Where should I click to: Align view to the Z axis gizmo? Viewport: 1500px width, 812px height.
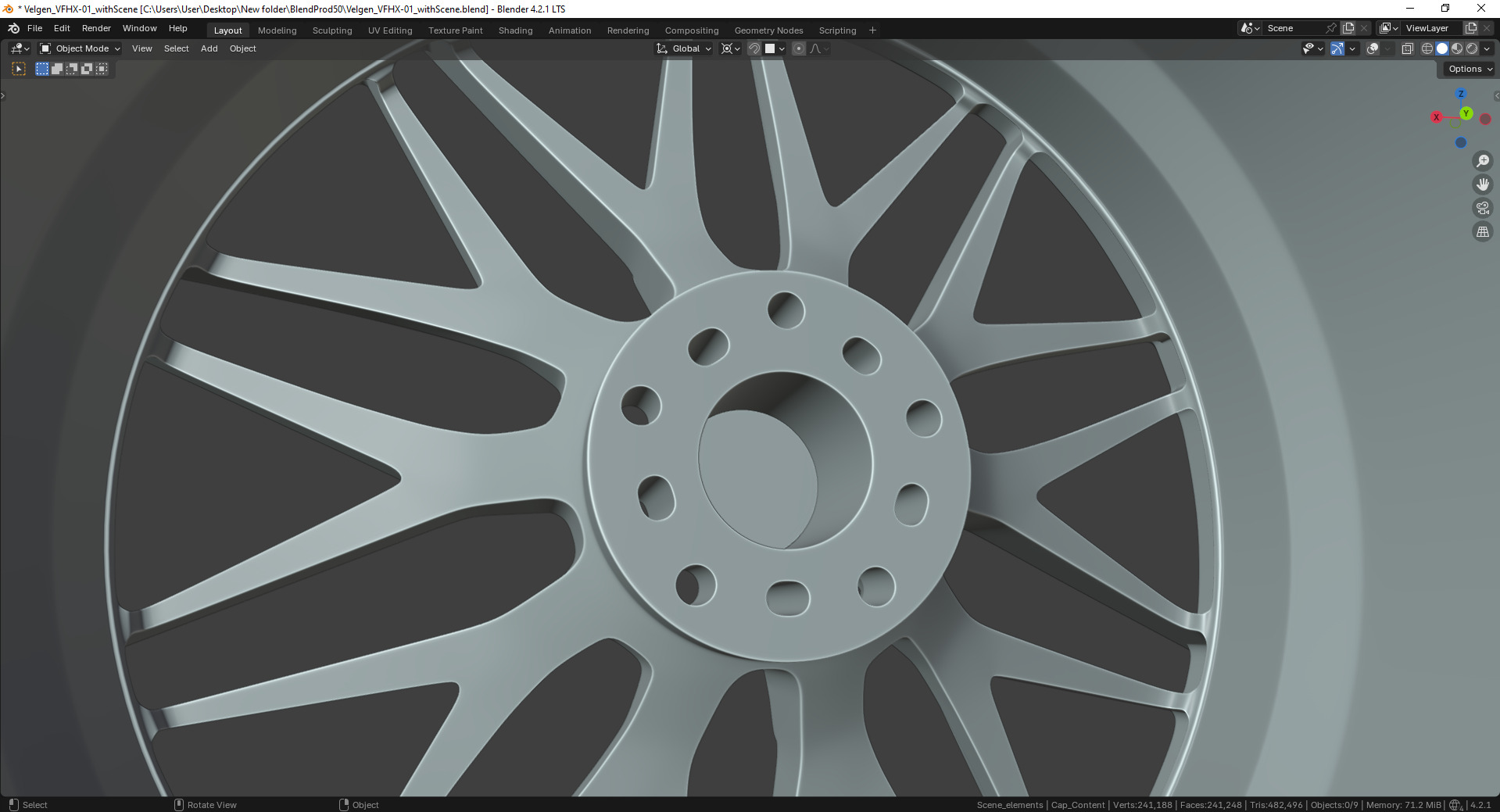[x=1460, y=94]
